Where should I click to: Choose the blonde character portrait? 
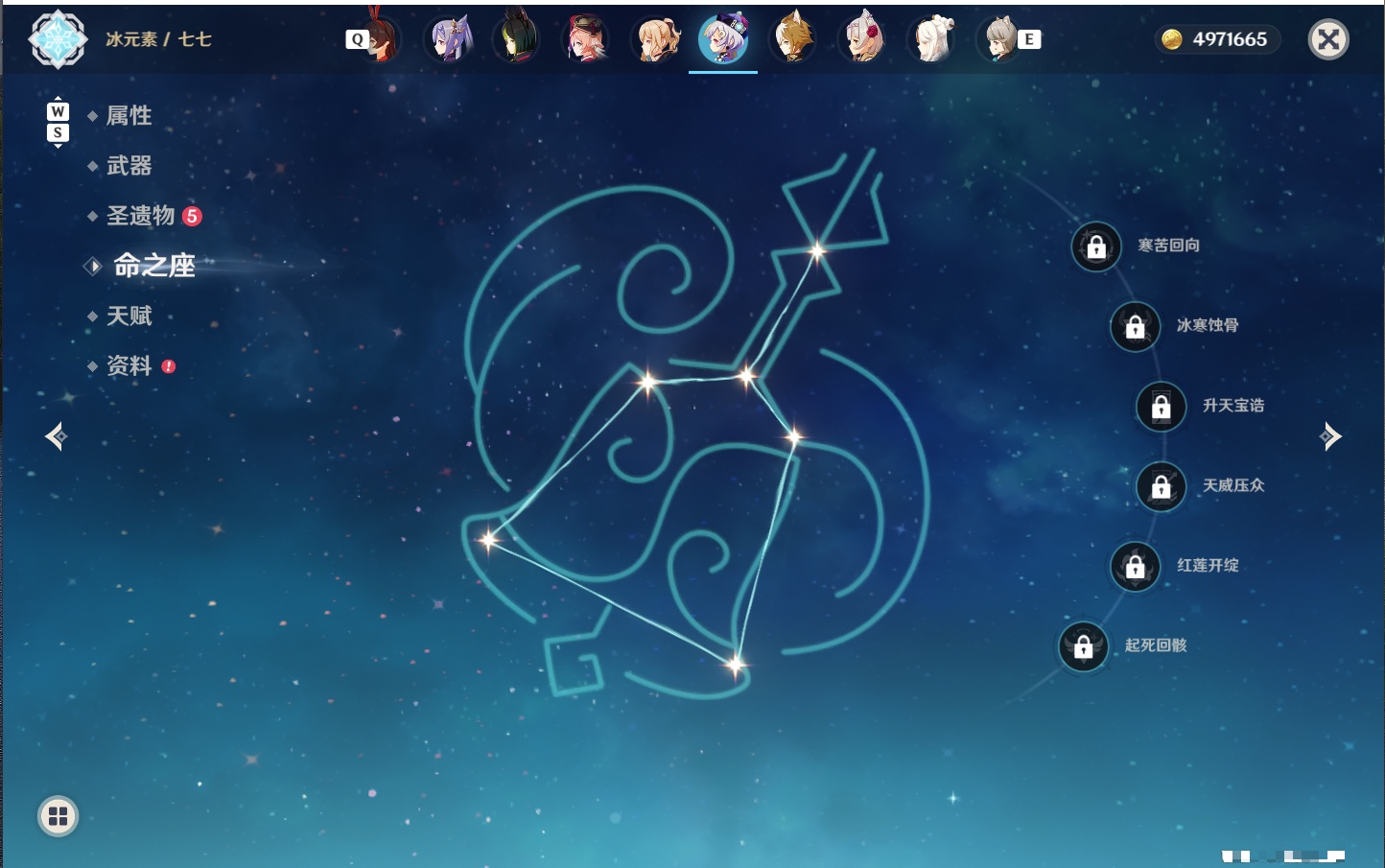pyautogui.click(x=656, y=39)
